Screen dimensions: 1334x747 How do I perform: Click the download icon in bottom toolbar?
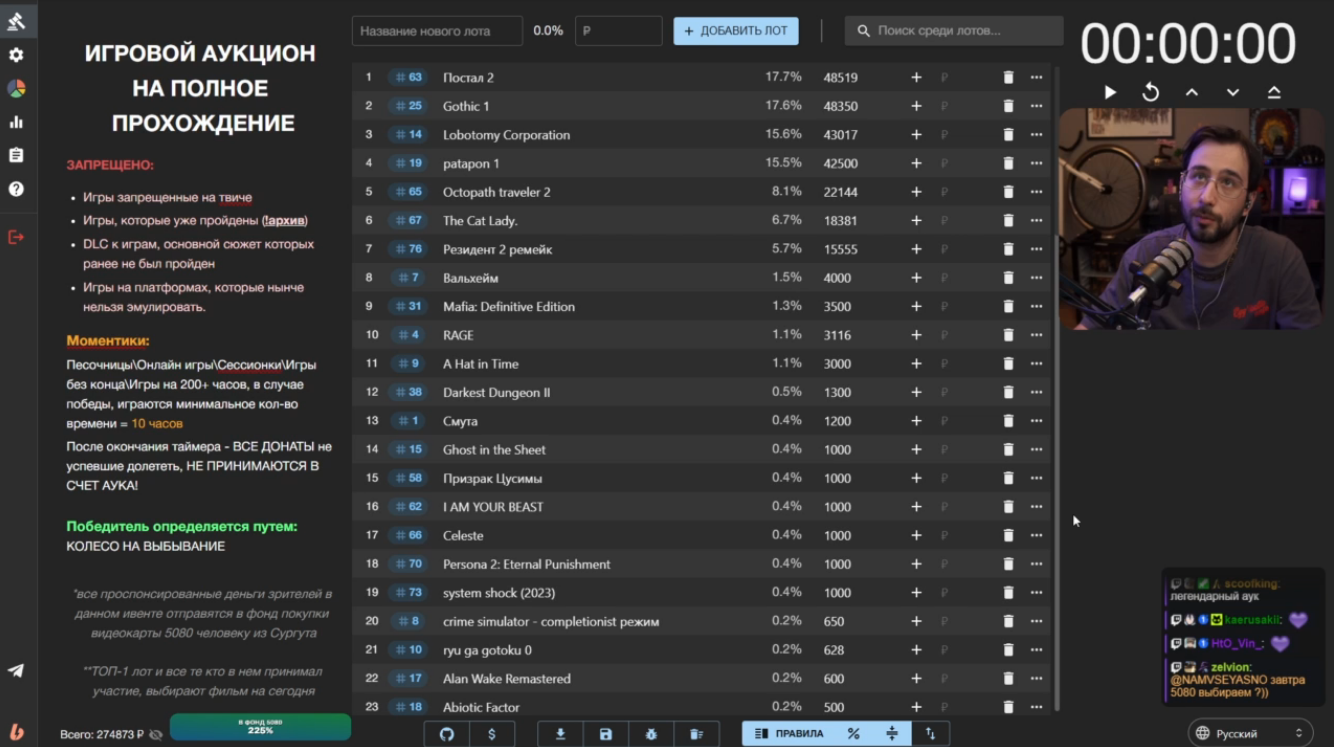[x=560, y=734]
